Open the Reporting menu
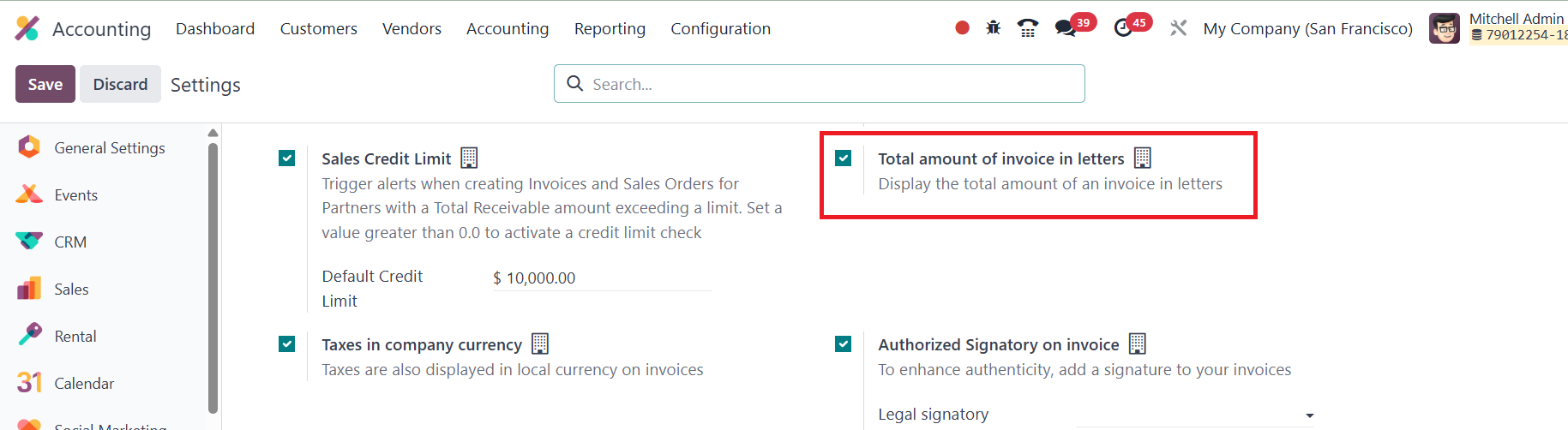The image size is (1568, 430). click(x=610, y=29)
